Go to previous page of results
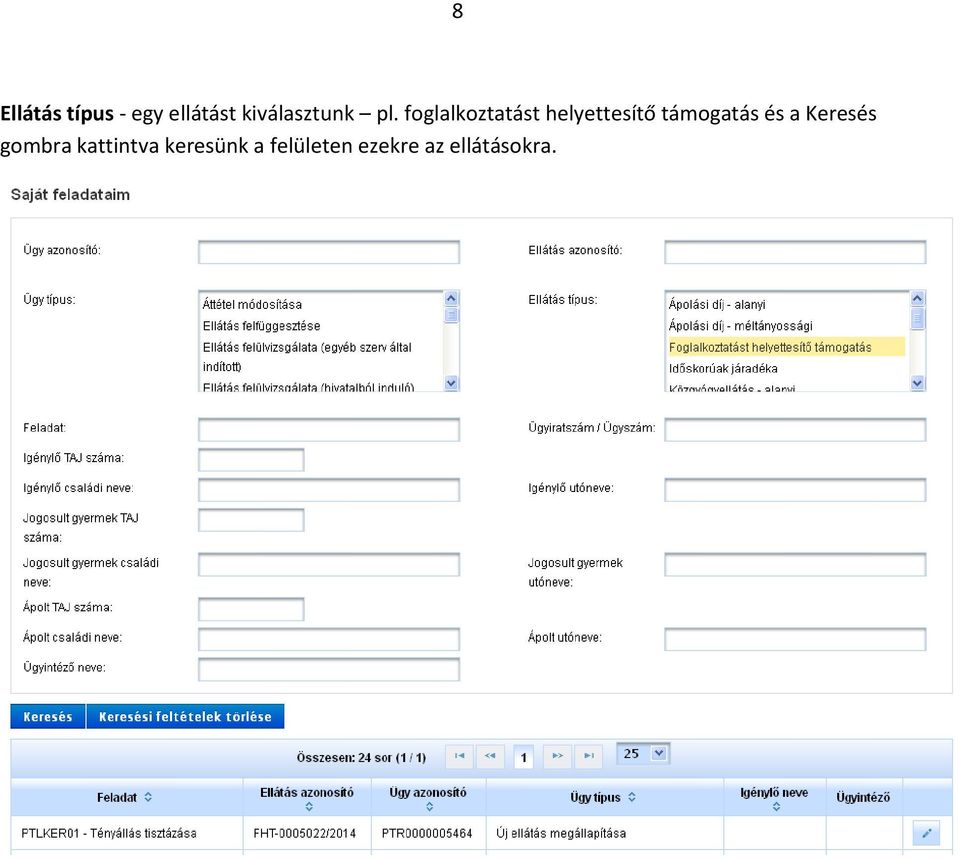 pyautogui.click(x=491, y=756)
